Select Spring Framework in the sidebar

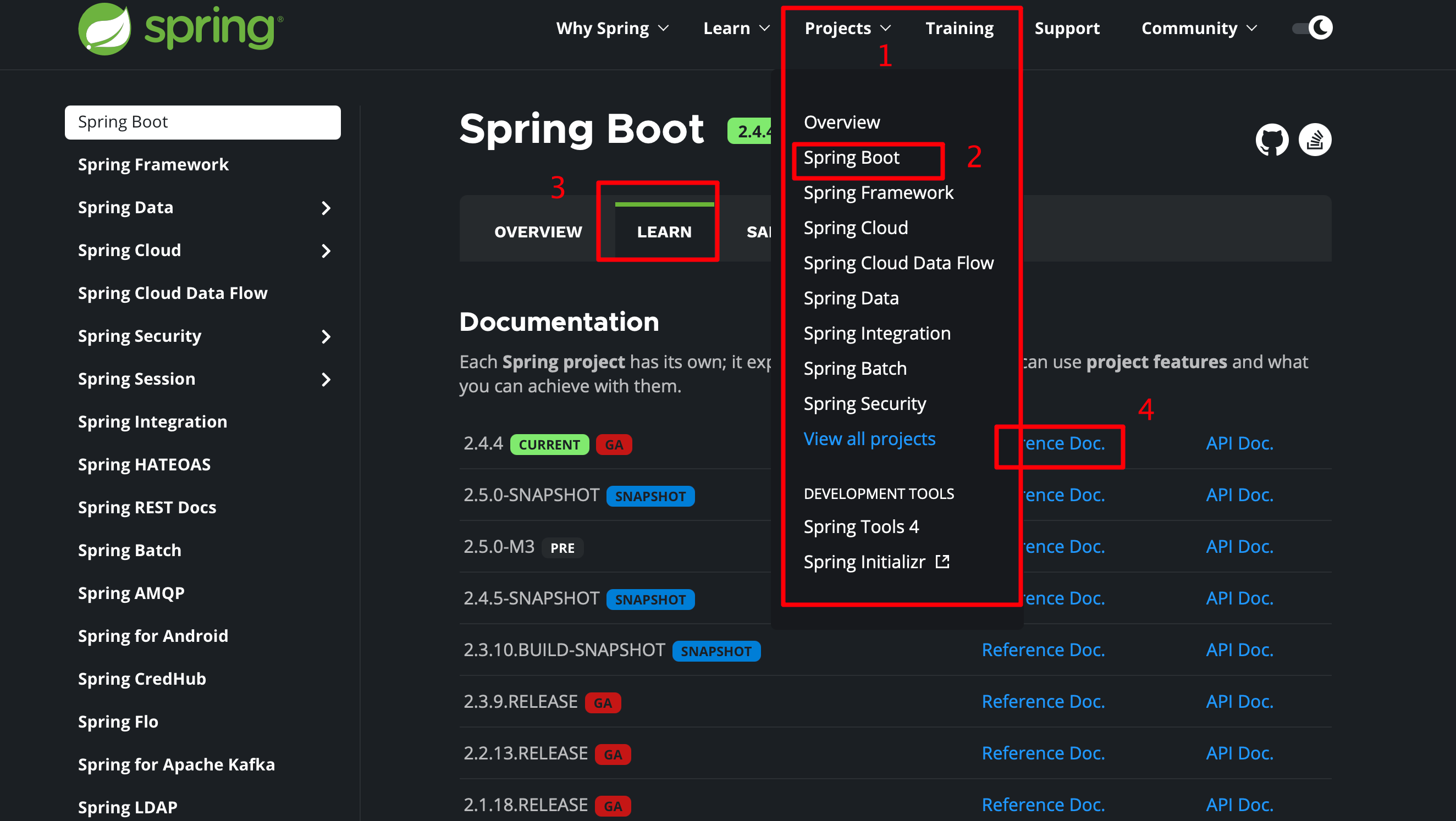coord(153,165)
